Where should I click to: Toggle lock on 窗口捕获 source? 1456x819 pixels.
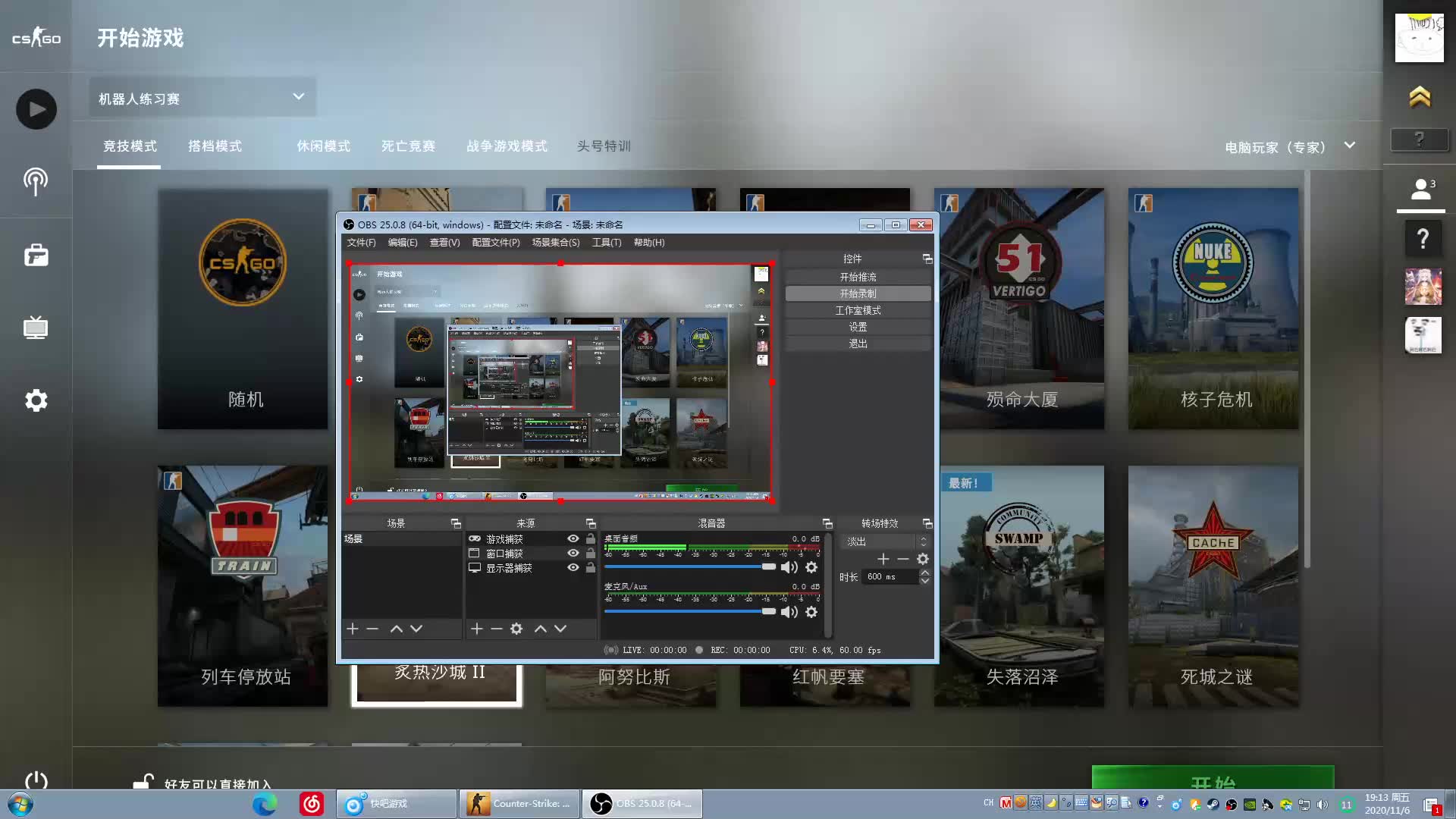tap(591, 554)
